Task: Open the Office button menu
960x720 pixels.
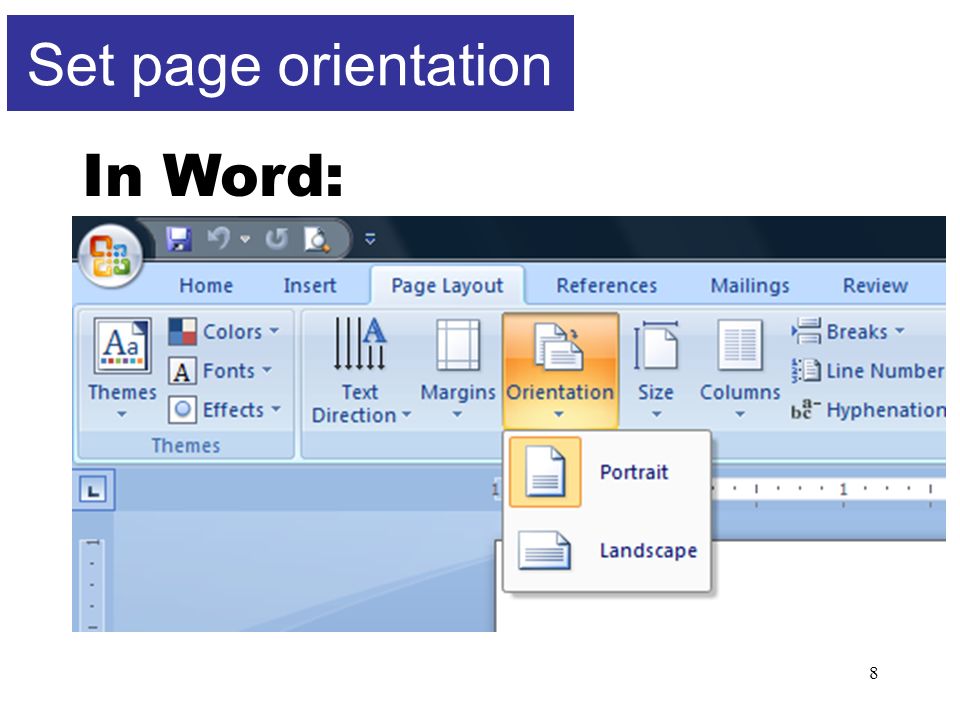Action: tap(111, 255)
